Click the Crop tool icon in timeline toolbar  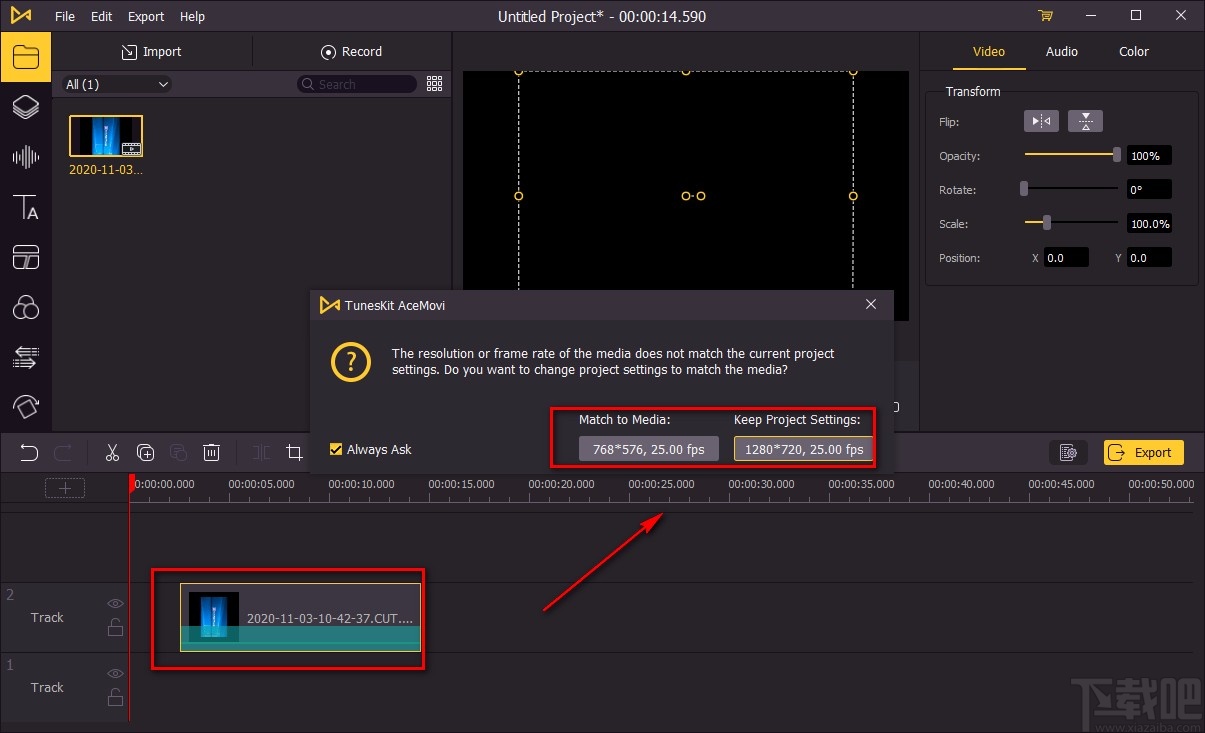point(294,452)
